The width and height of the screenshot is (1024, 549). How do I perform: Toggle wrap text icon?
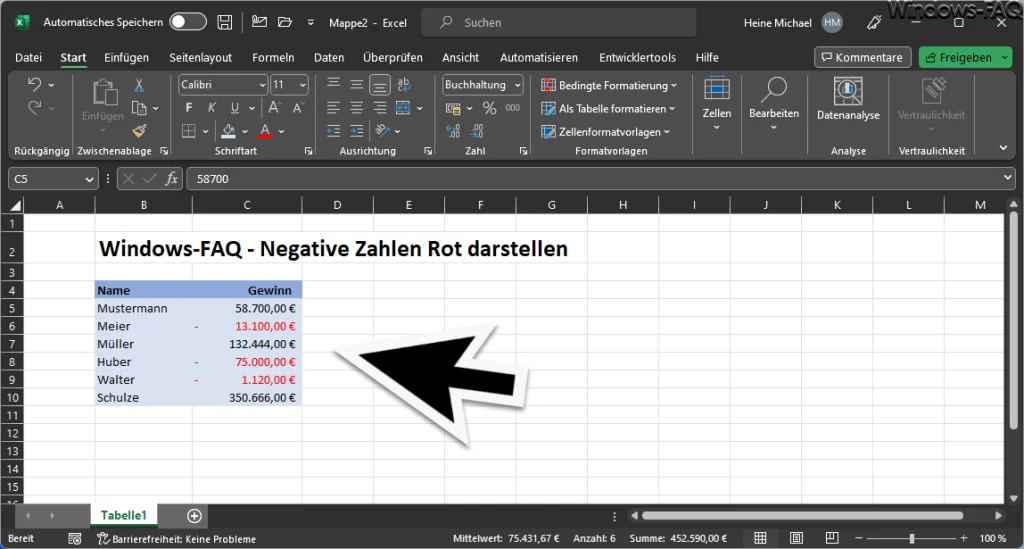(x=404, y=85)
